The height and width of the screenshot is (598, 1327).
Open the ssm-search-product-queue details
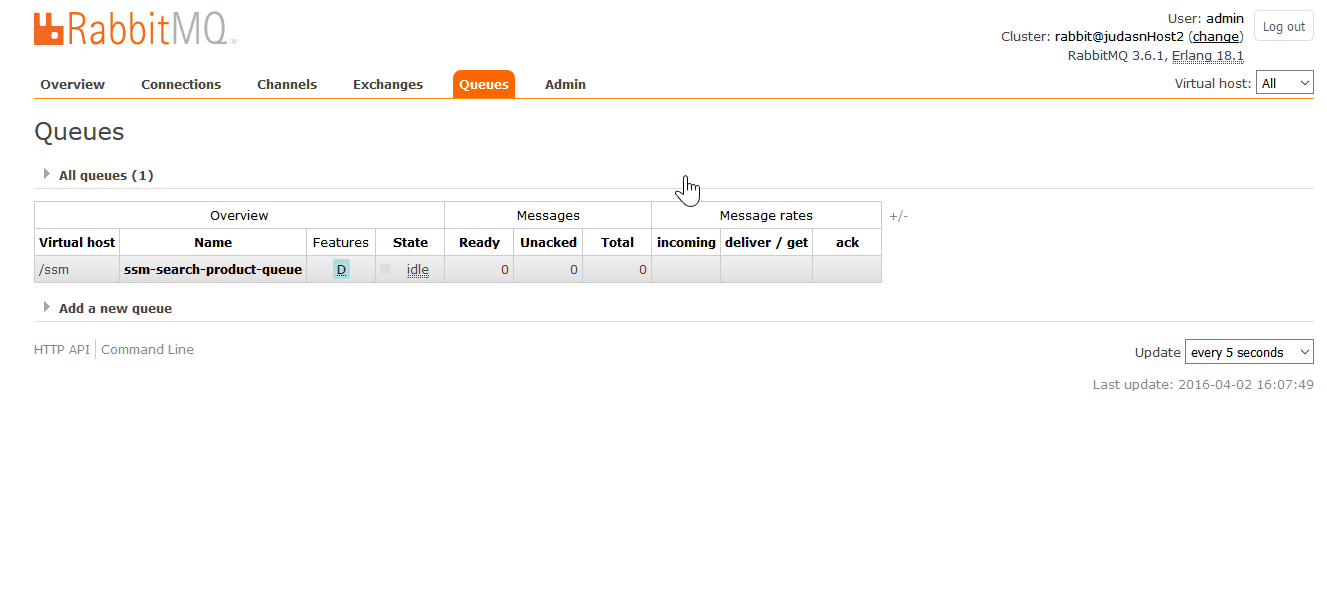[212, 269]
